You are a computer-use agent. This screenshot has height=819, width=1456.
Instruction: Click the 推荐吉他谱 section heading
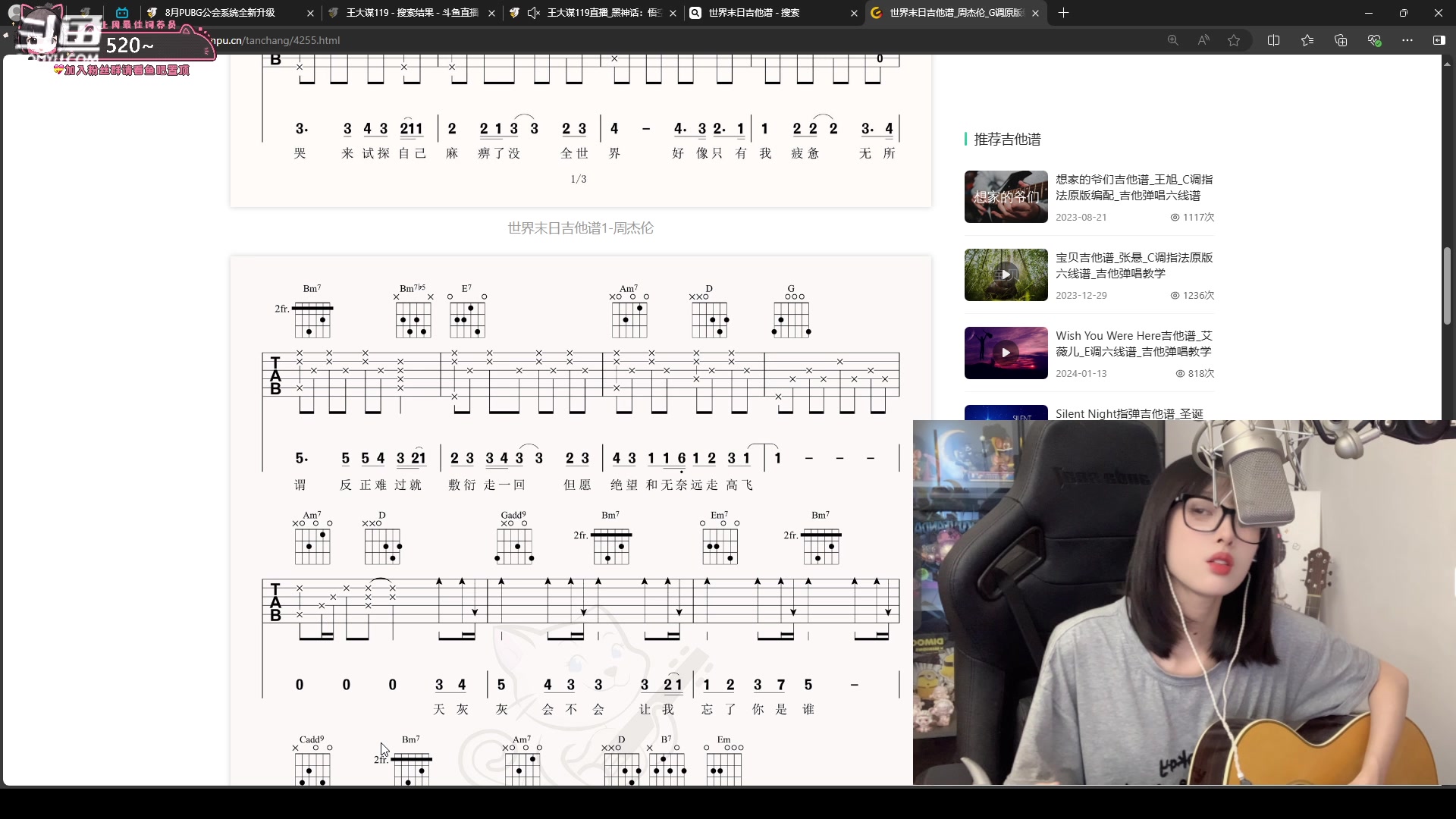tap(1007, 139)
